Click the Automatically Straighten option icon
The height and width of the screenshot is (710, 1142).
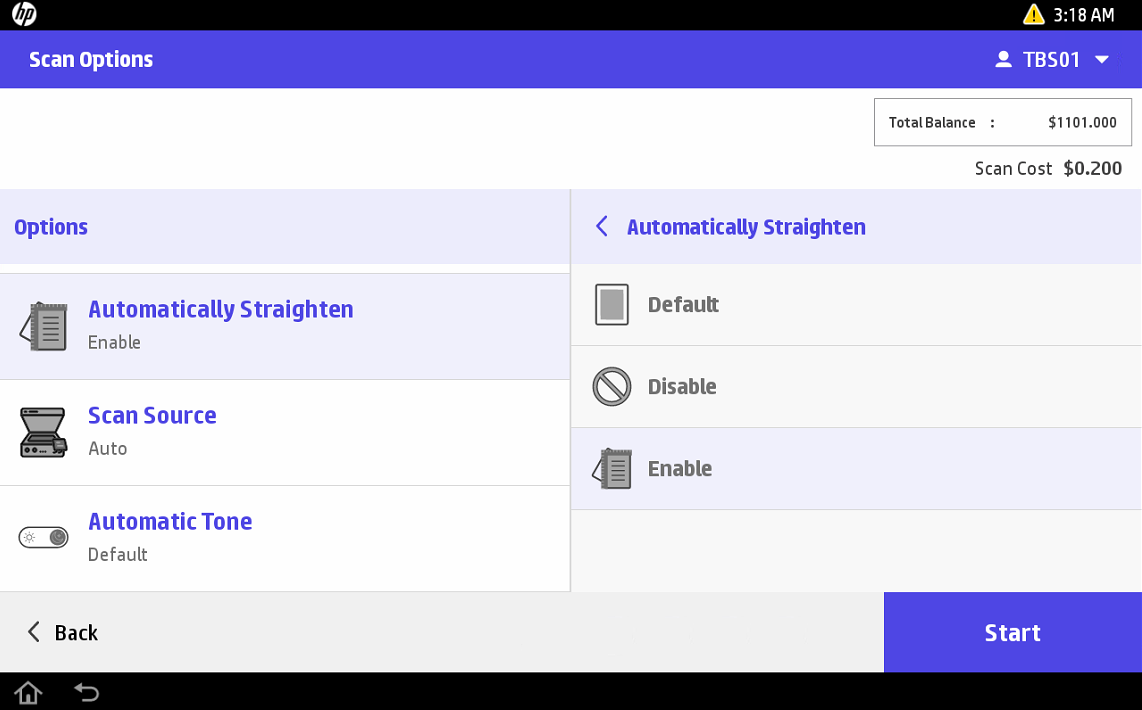coord(44,326)
